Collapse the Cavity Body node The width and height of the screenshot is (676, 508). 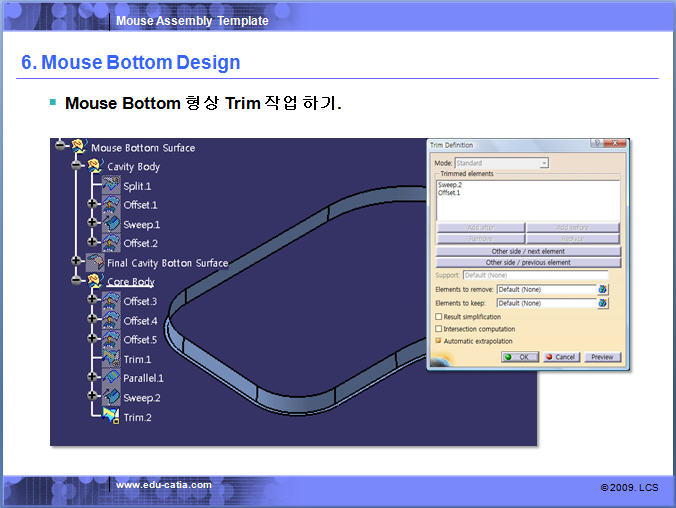(x=76, y=167)
